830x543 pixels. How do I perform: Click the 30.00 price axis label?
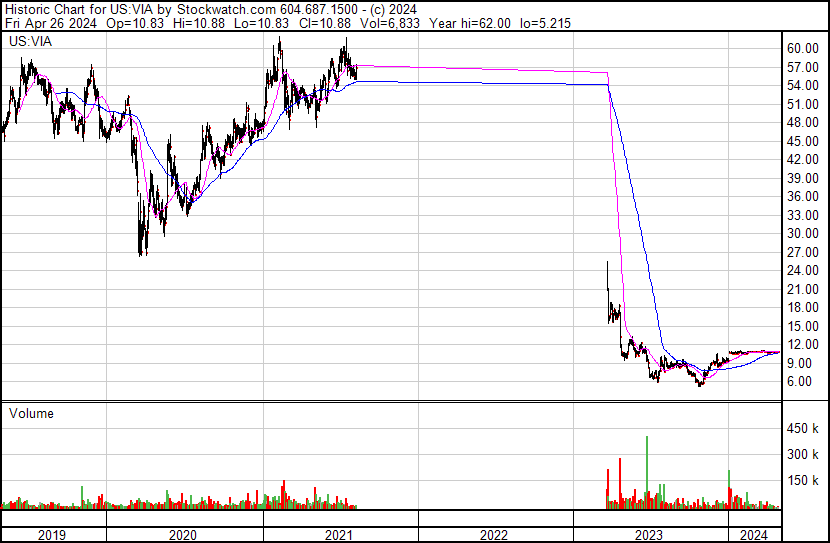point(803,233)
